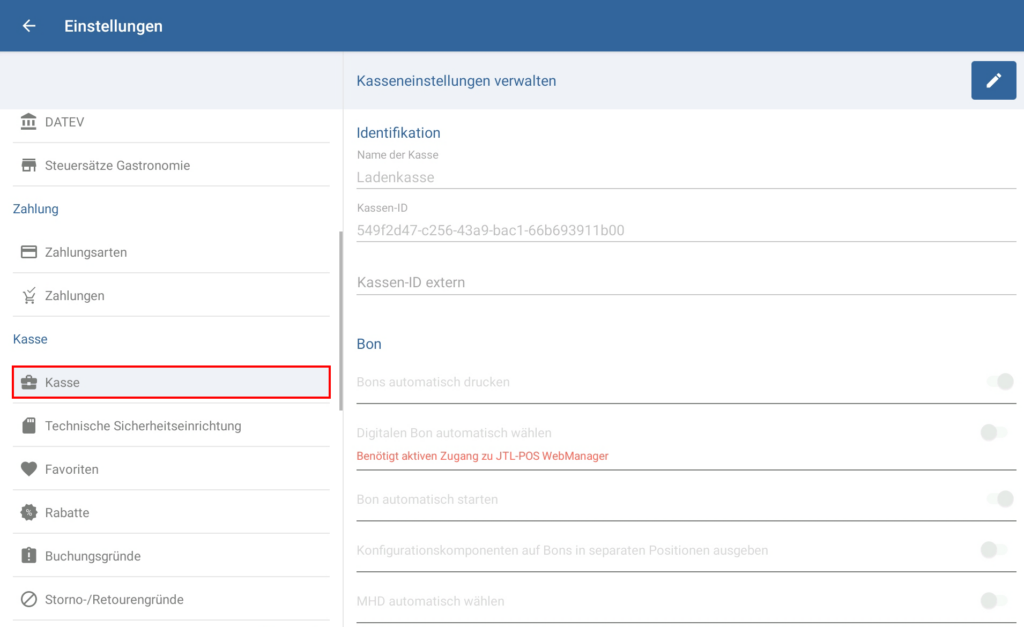Click the Zahlungen cart icon
The width and height of the screenshot is (1024, 627).
click(29, 296)
